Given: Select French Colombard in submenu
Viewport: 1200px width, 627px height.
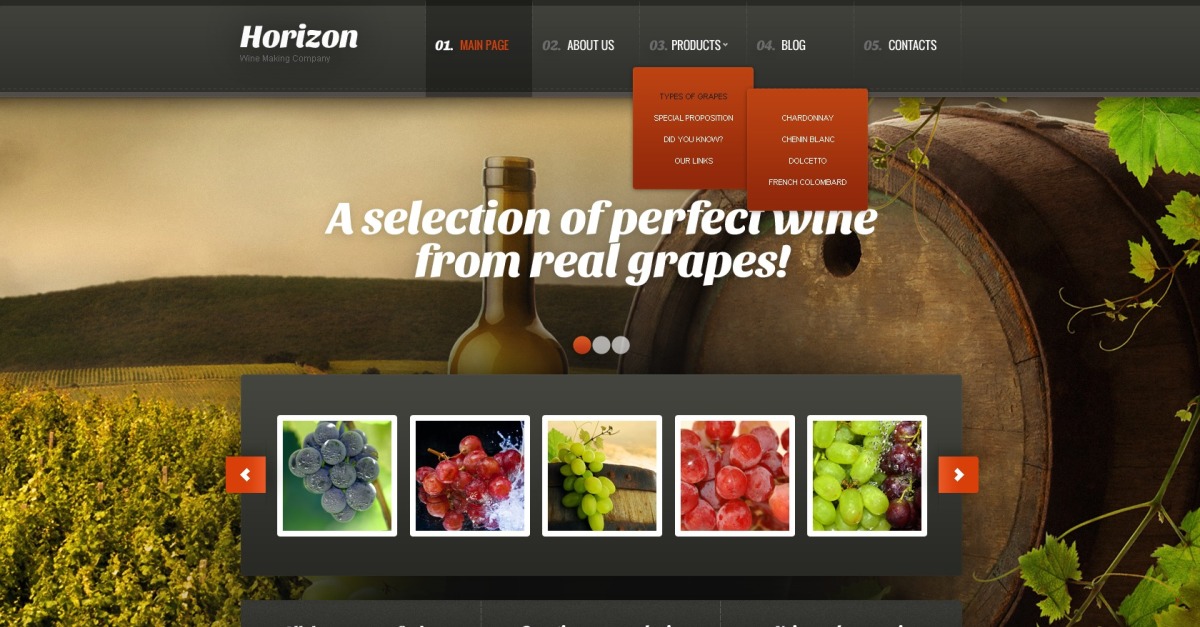Looking at the screenshot, I should point(808,182).
